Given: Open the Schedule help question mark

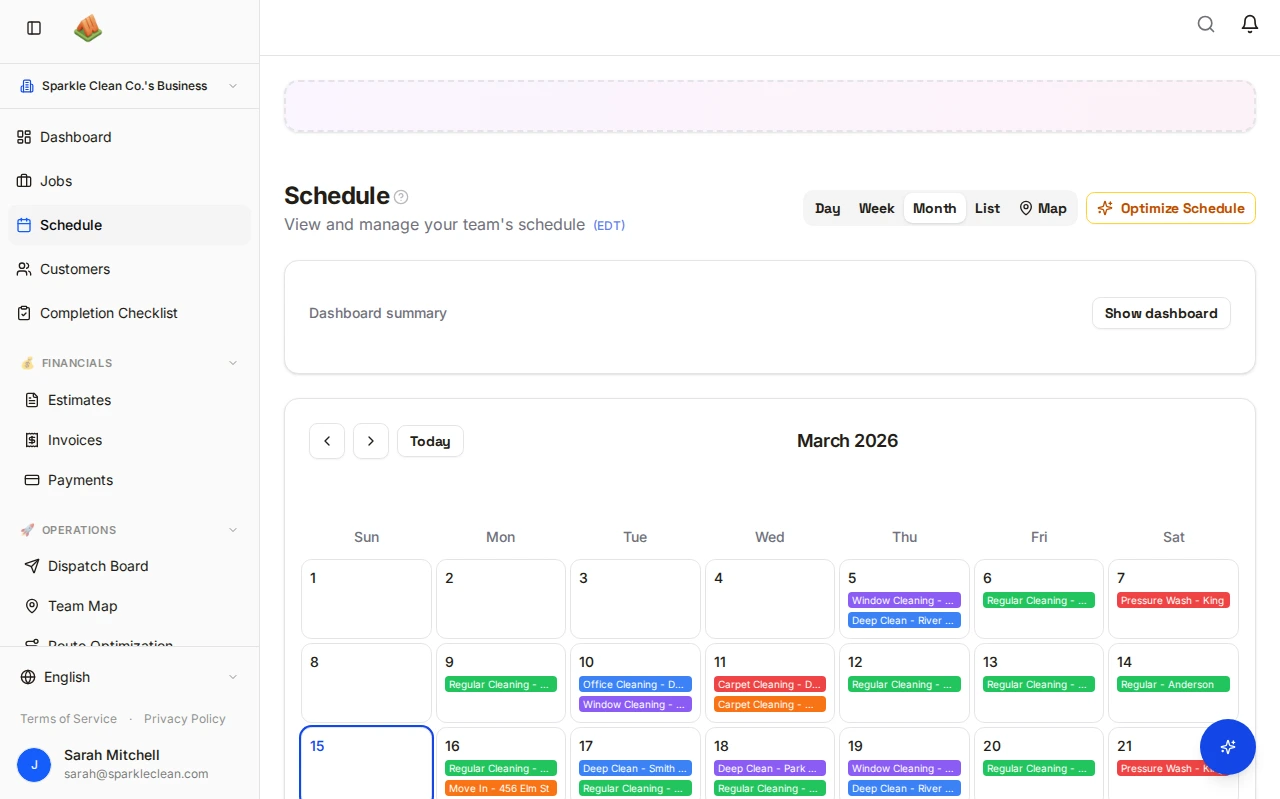Looking at the screenshot, I should click(401, 196).
